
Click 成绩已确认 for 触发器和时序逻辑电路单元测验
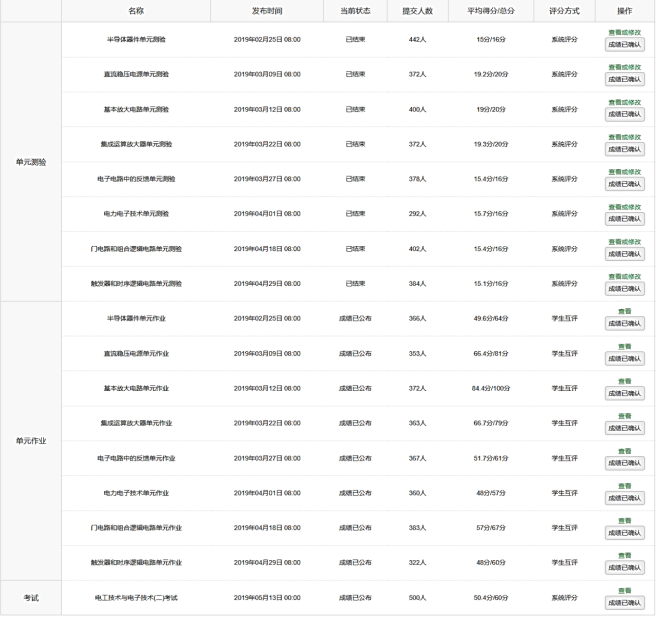(x=624, y=288)
